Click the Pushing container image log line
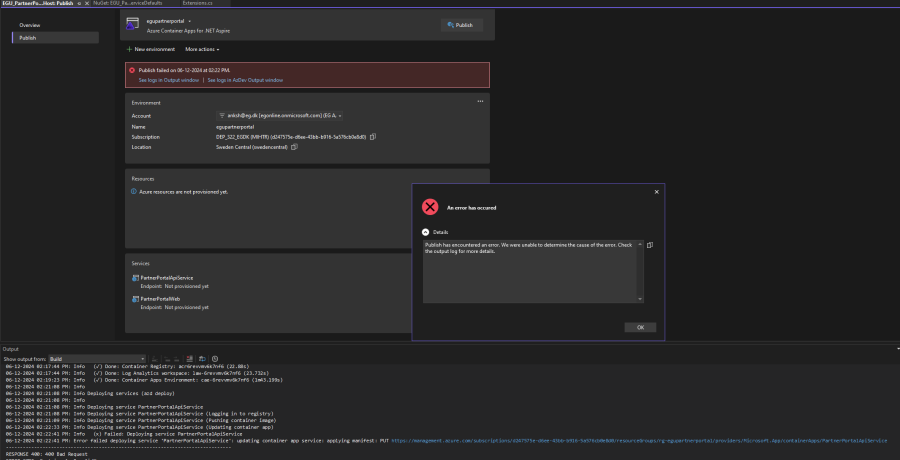 tap(141, 420)
